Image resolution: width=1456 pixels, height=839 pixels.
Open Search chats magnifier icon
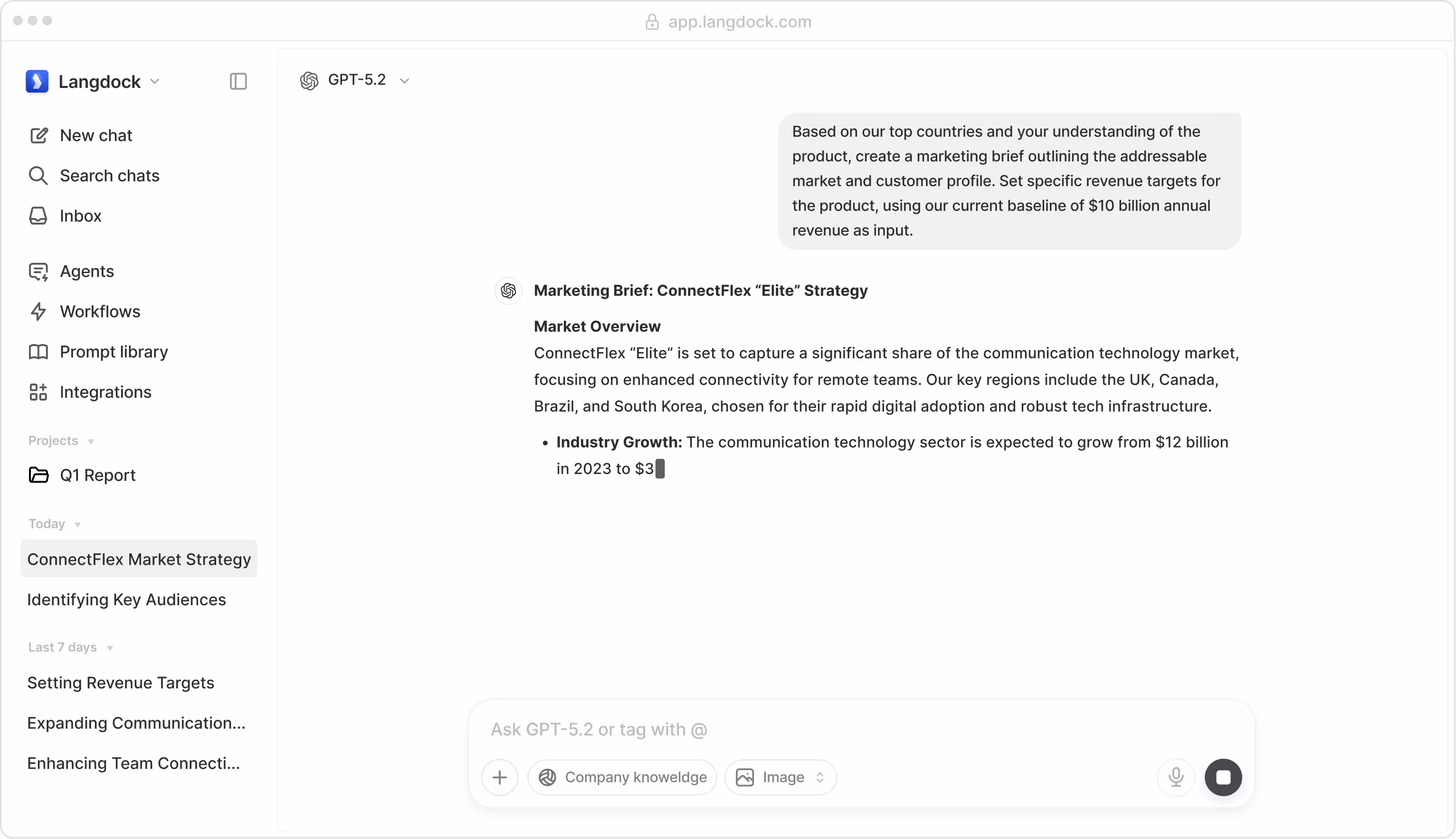(38, 176)
